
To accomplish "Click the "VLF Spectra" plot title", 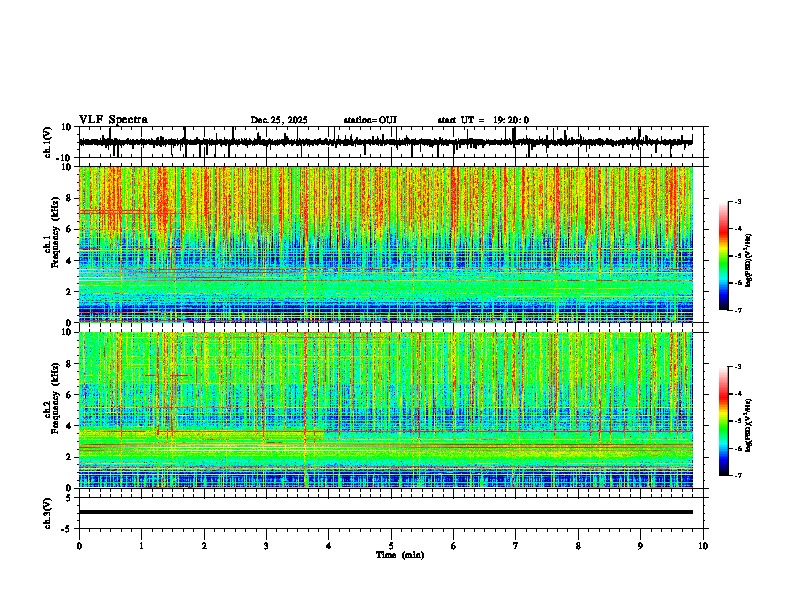I will [113, 120].
